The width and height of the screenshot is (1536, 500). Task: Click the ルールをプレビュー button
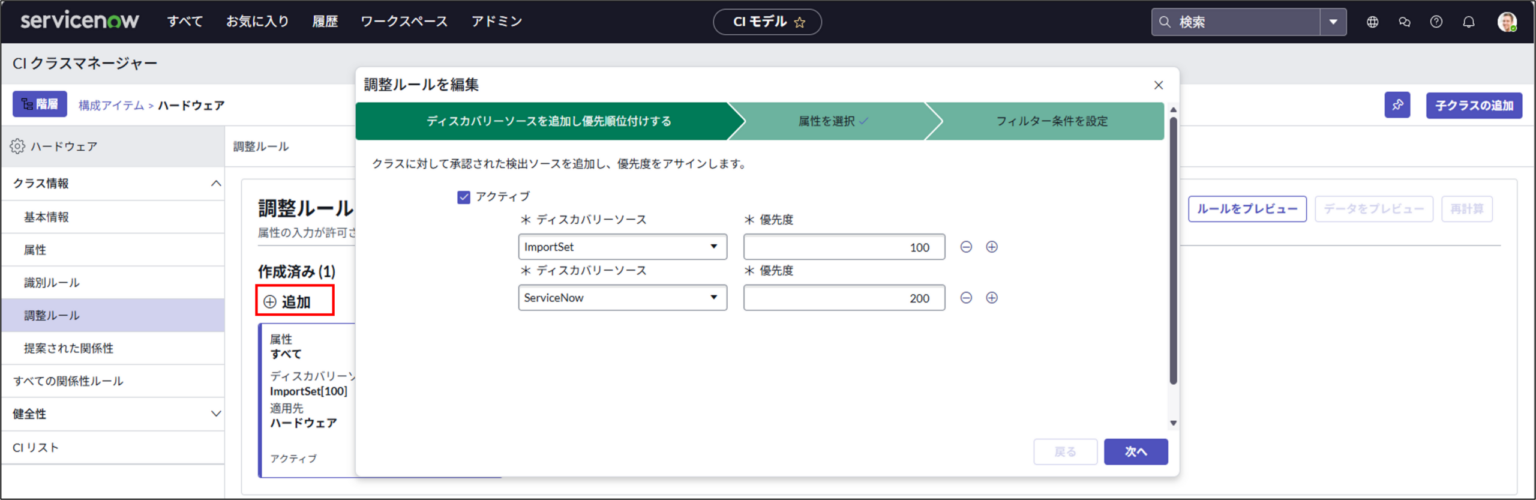pyautogui.click(x=1247, y=209)
